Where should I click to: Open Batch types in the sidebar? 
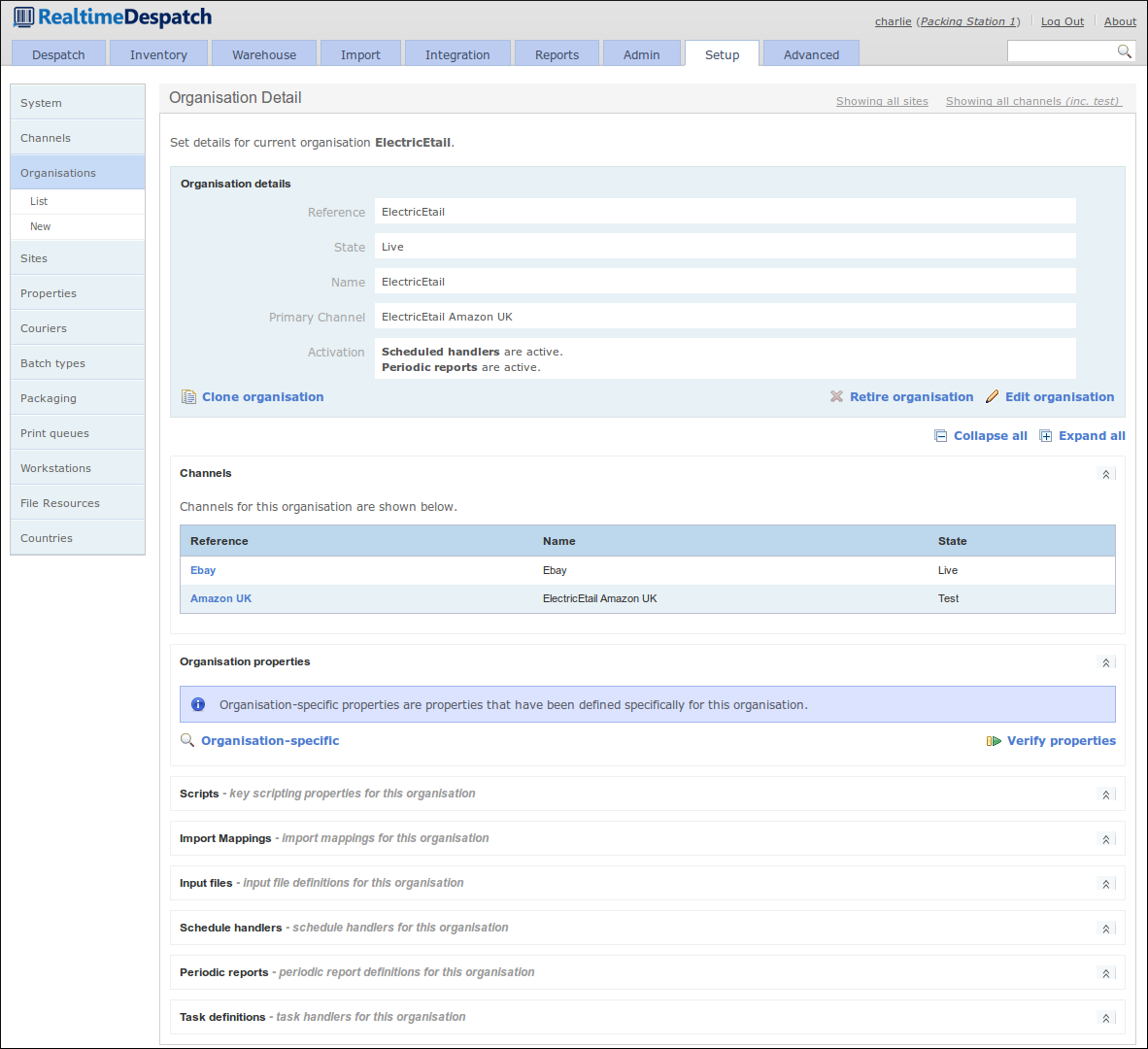78,363
